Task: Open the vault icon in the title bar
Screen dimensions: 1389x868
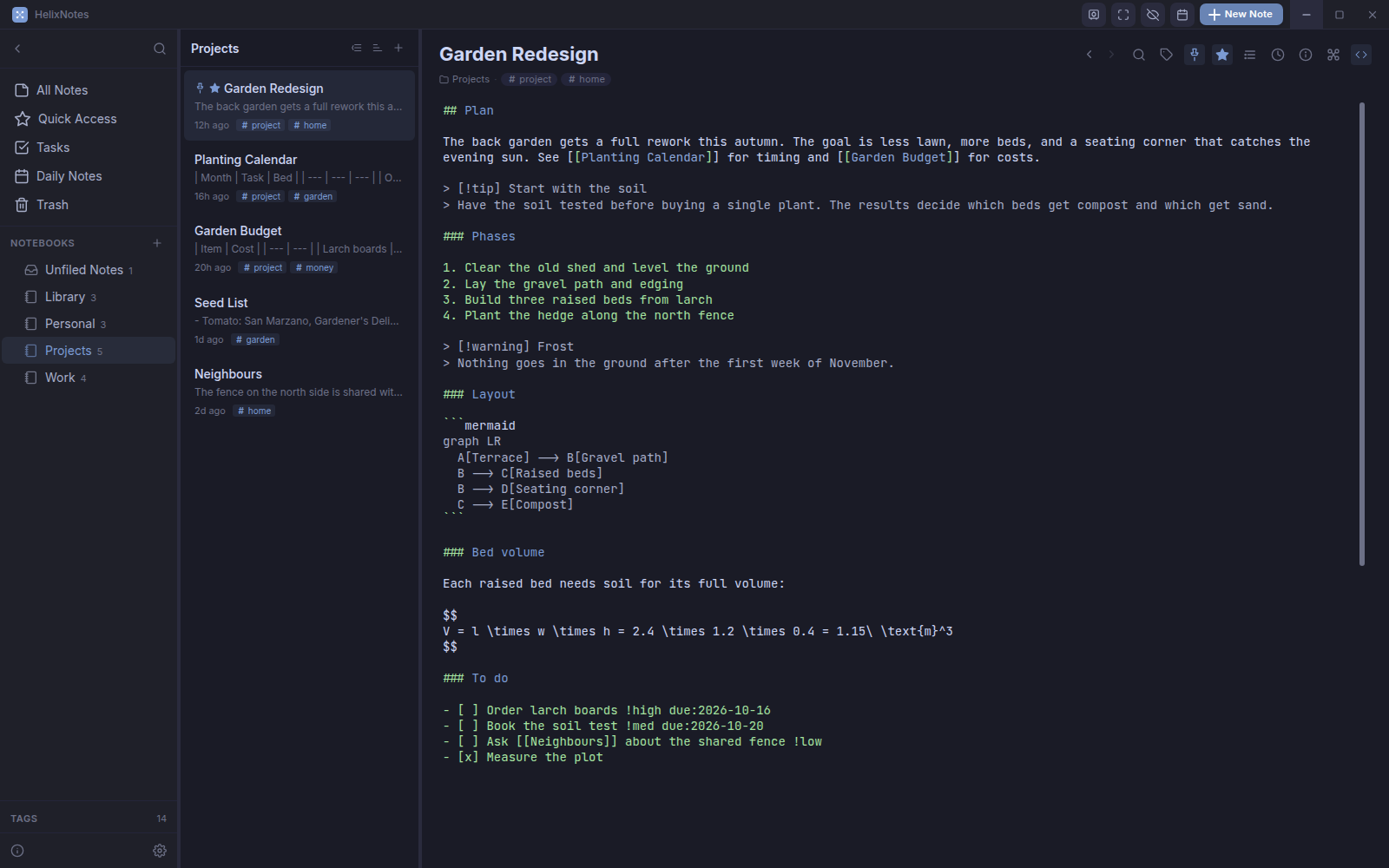Action: pyautogui.click(x=1094, y=15)
